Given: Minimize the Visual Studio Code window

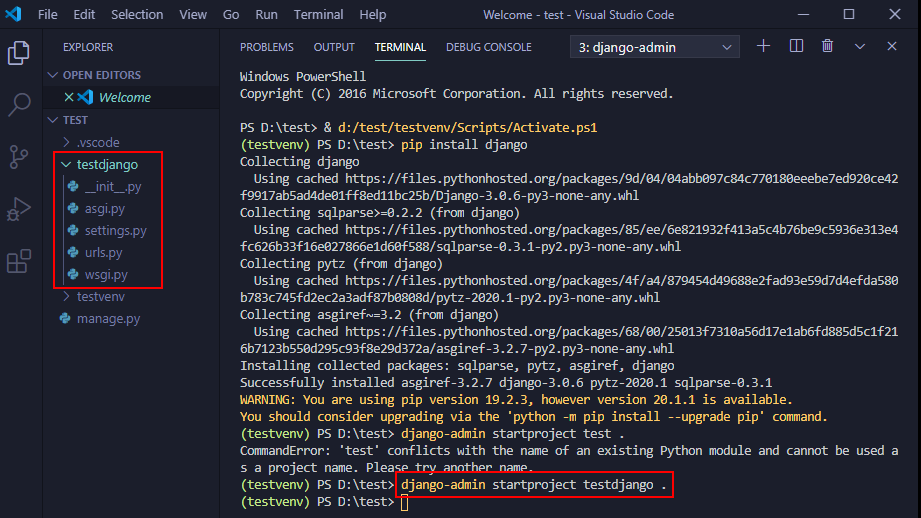Looking at the screenshot, I should click(803, 14).
